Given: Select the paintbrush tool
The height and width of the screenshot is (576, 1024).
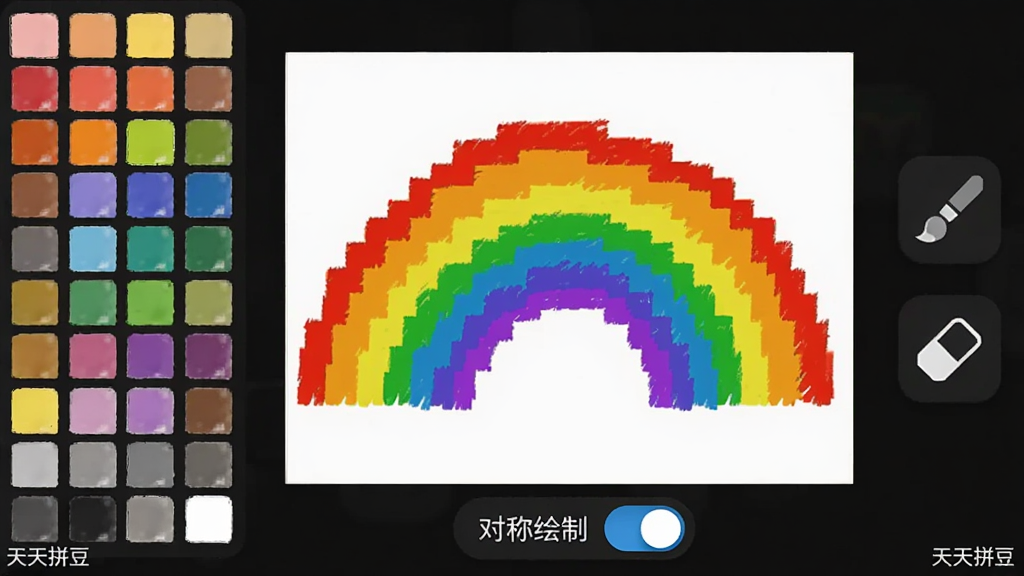Looking at the screenshot, I should (949, 210).
